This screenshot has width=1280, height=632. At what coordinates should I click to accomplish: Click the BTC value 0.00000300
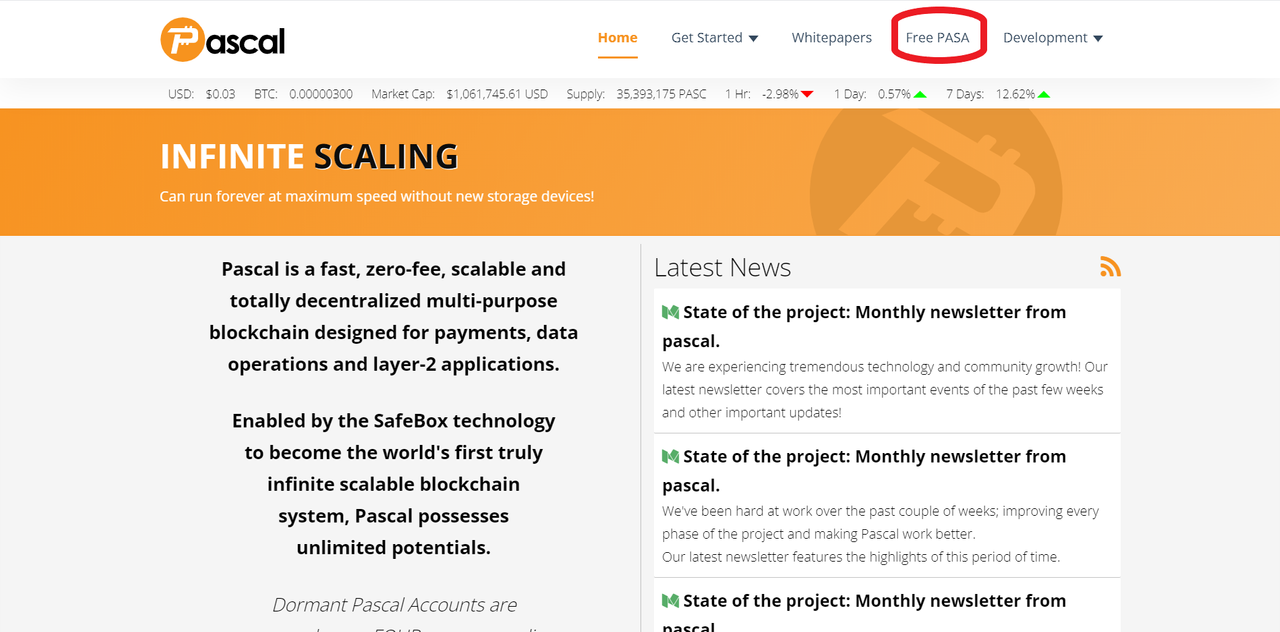tap(321, 94)
